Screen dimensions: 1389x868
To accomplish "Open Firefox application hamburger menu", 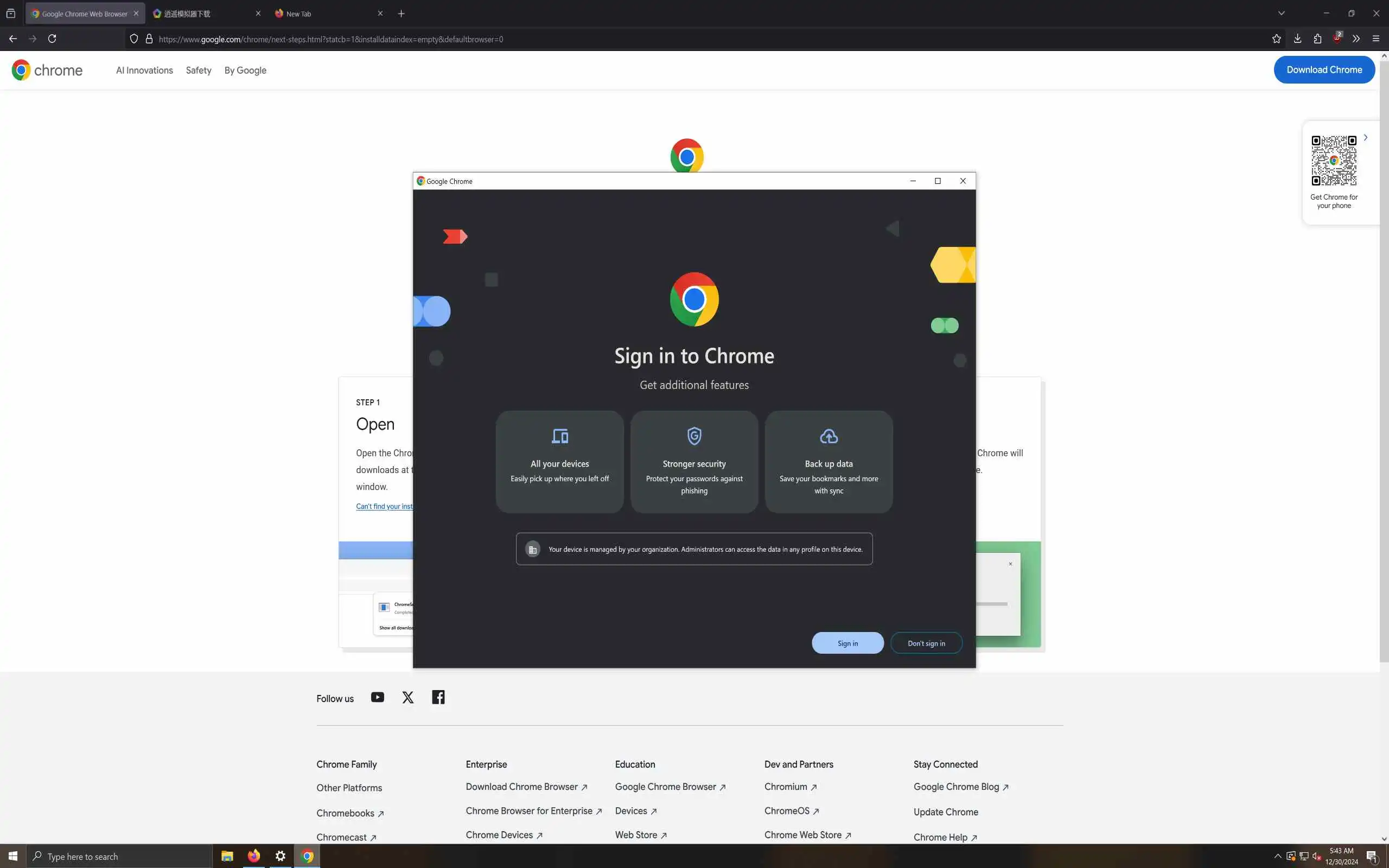I will 1376,39.
